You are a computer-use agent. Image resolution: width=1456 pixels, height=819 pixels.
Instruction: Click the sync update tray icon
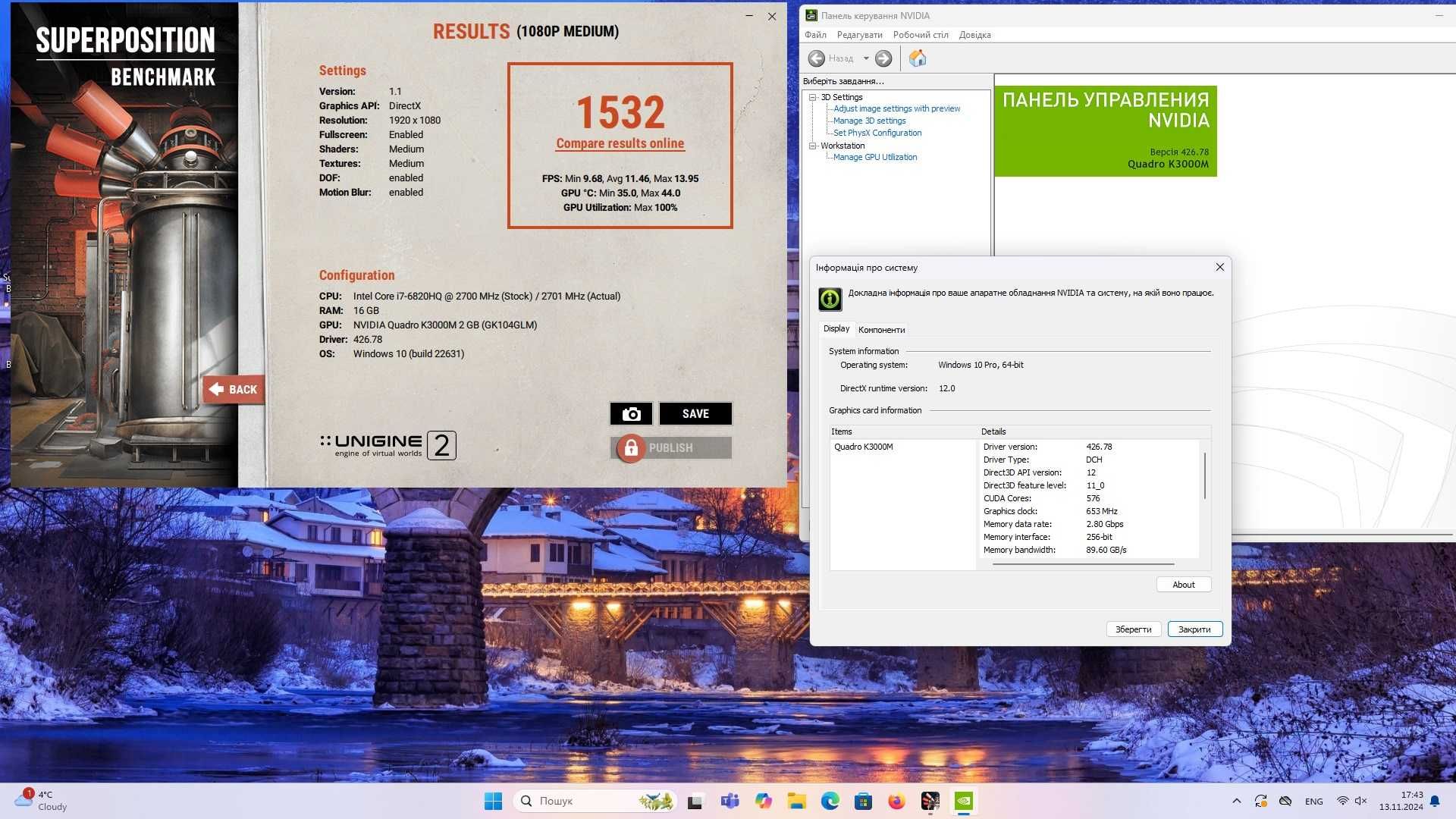(x=1260, y=801)
